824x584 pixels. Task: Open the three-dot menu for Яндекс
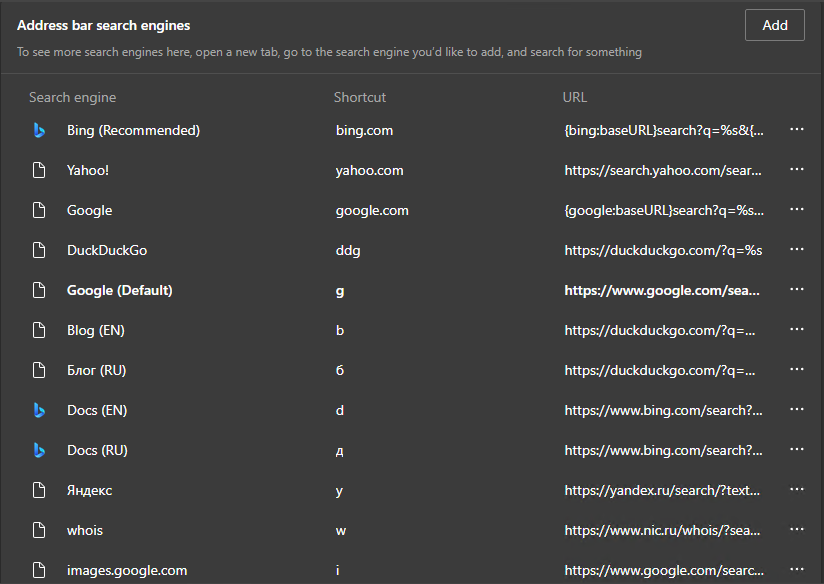pyautogui.click(x=797, y=489)
